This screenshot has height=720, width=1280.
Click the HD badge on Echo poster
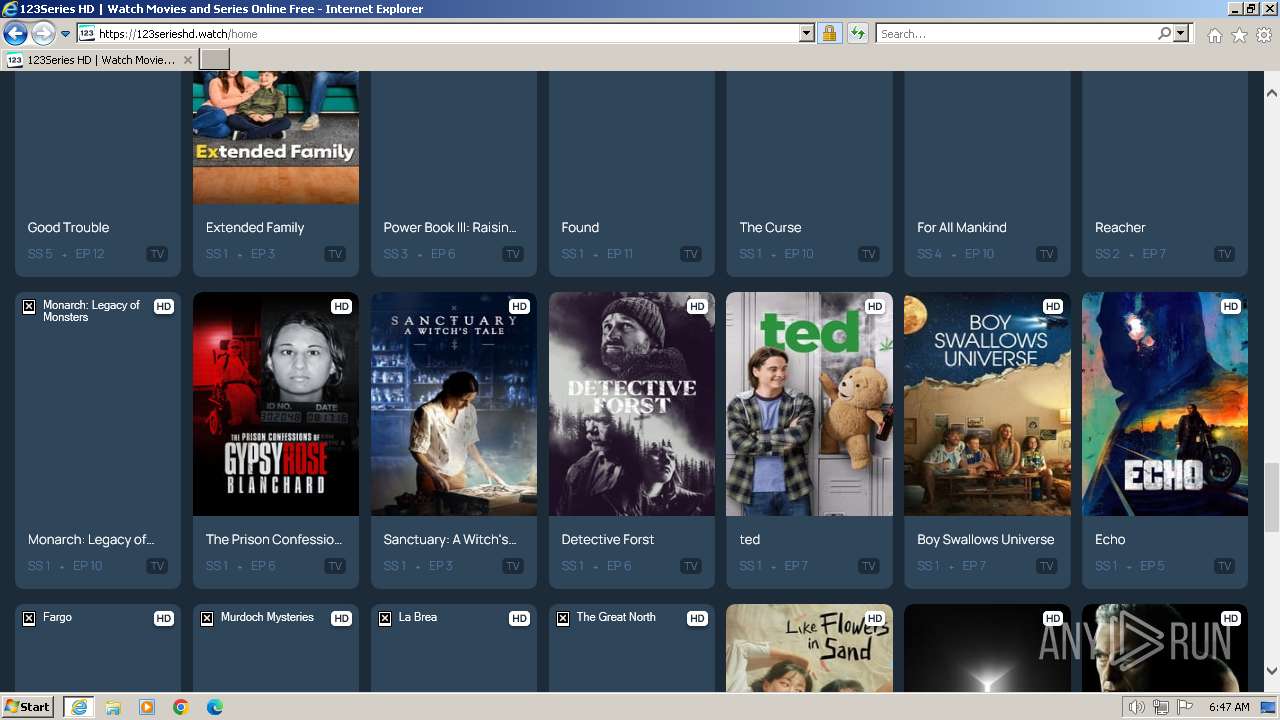(1230, 306)
